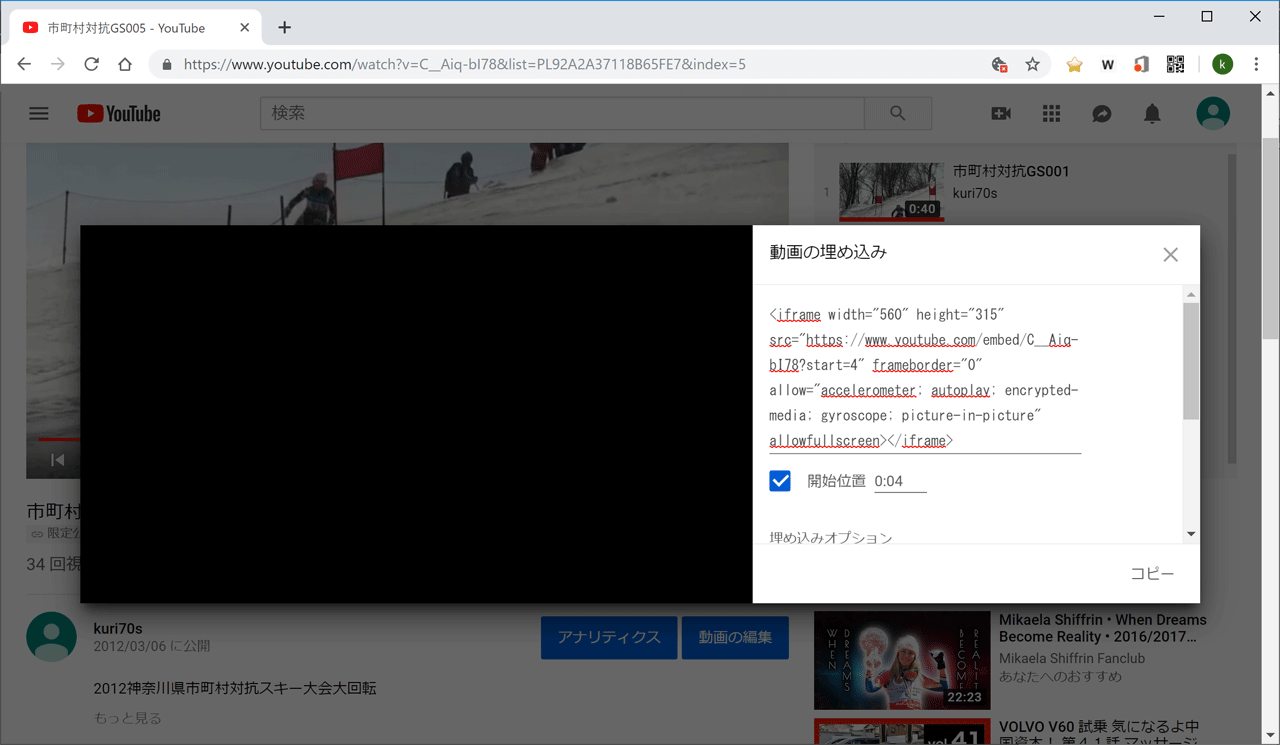Click the アナリティクス button
This screenshot has height=745, width=1280.
tap(609, 637)
